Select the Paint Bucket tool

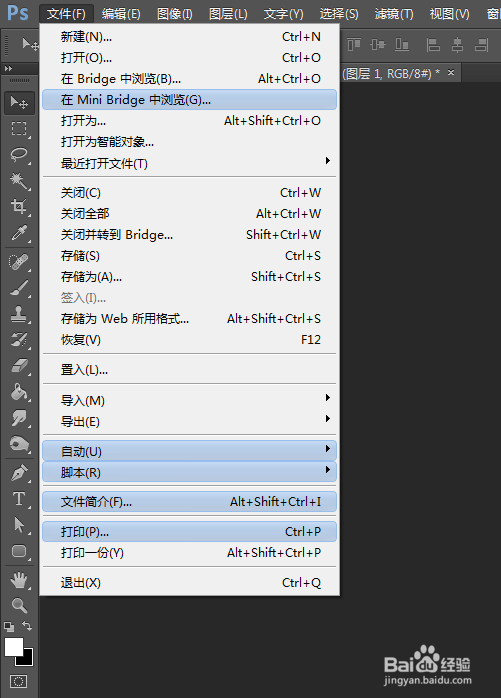[19, 392]
